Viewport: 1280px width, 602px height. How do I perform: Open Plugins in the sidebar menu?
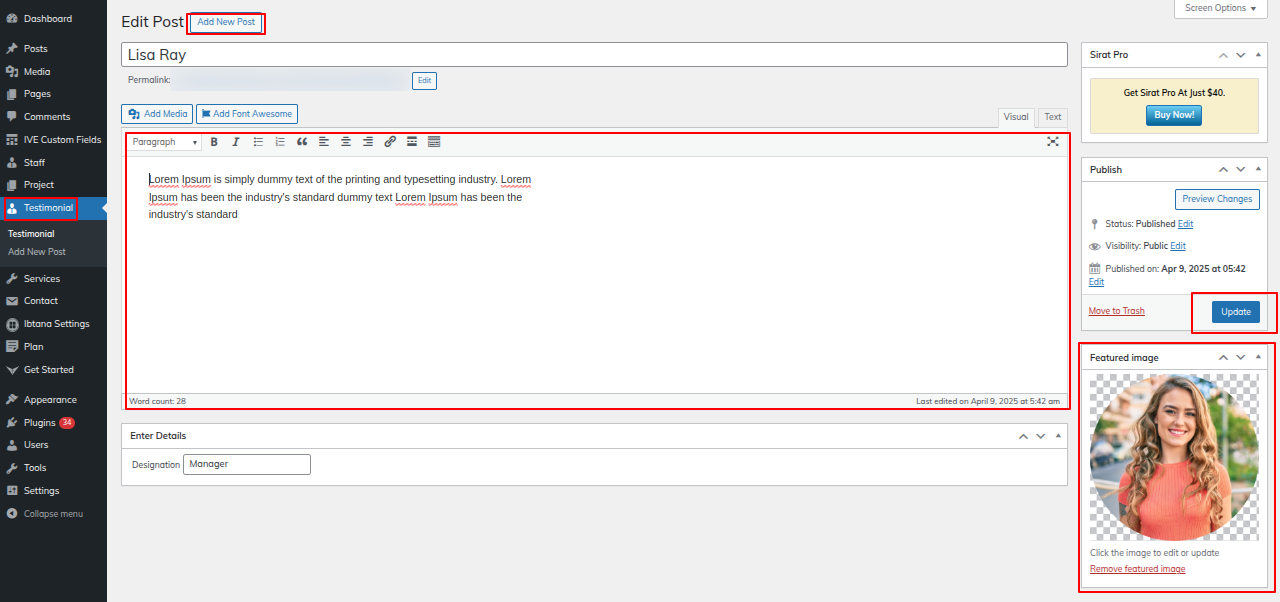40,423
